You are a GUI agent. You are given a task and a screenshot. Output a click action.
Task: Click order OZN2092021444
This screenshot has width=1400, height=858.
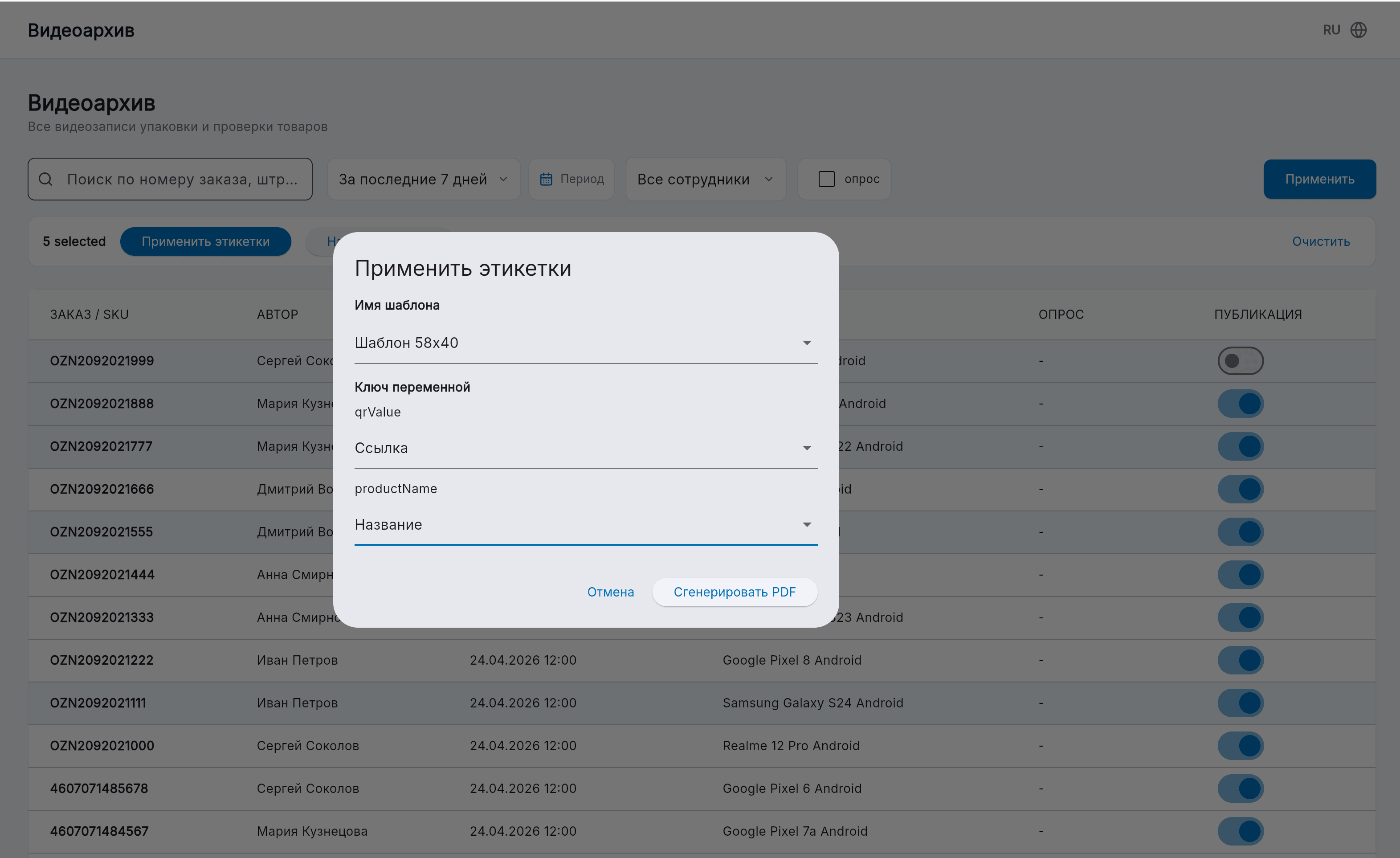tap(102, 575)
